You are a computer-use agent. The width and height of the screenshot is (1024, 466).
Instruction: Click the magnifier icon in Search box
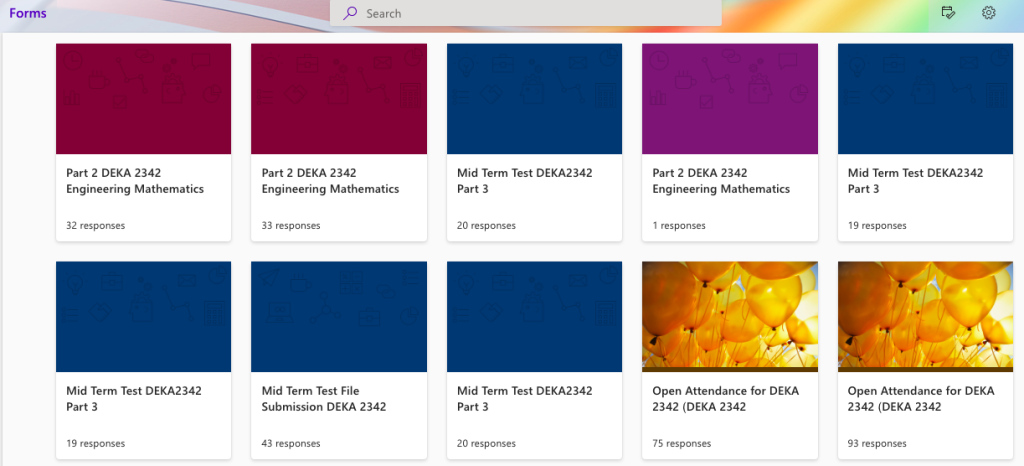click(350, 14)
